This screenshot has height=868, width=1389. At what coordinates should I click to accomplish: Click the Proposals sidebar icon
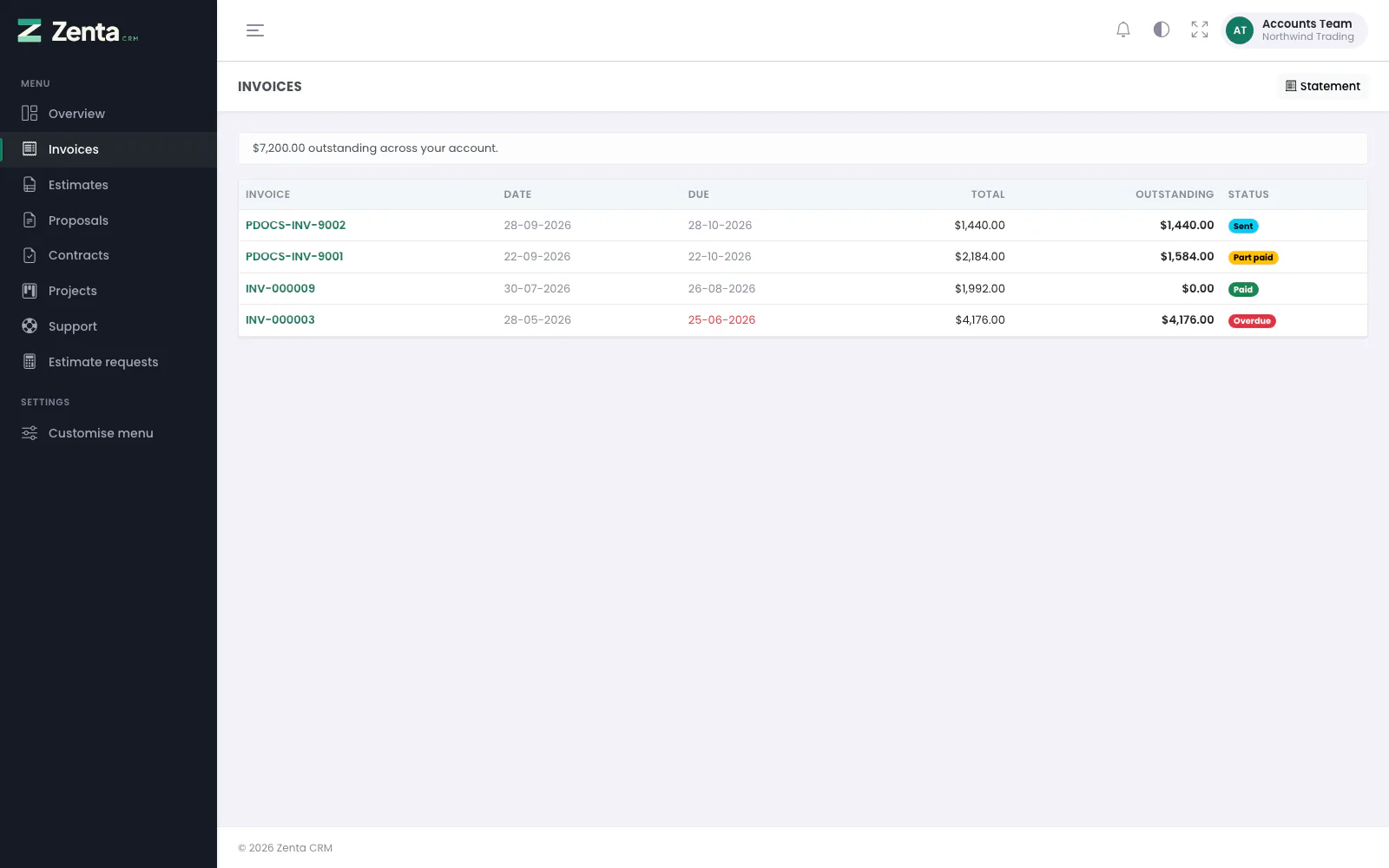[30, 220]
